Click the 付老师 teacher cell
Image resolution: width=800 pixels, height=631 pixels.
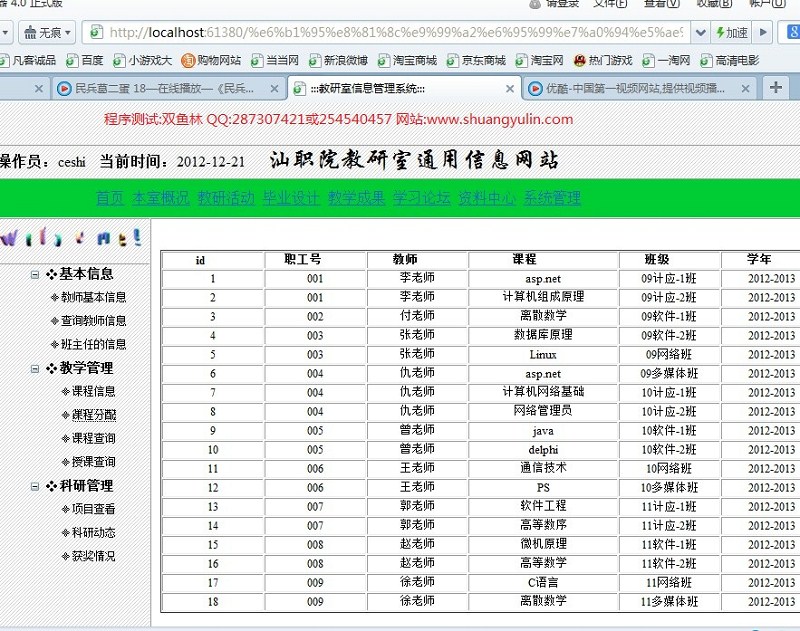coord(417,316)
